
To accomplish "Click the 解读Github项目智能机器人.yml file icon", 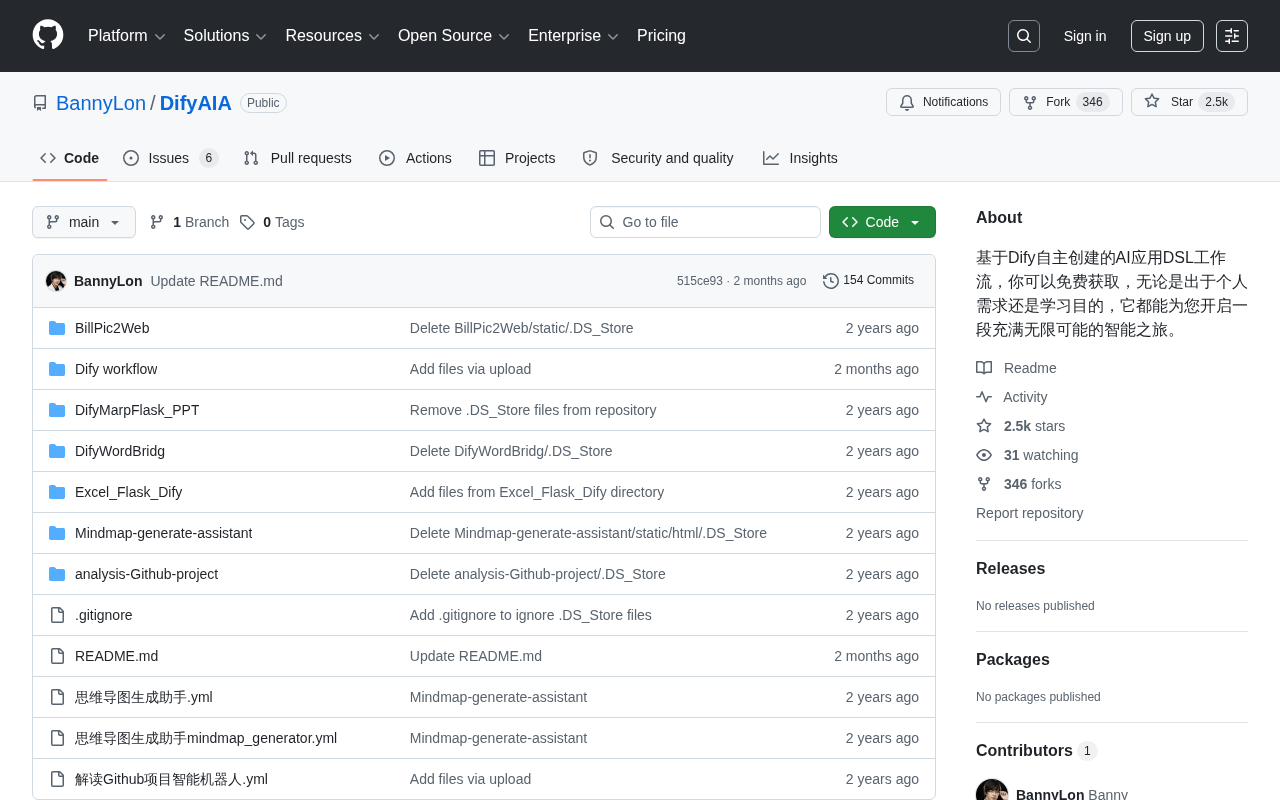I will point(57,779).
